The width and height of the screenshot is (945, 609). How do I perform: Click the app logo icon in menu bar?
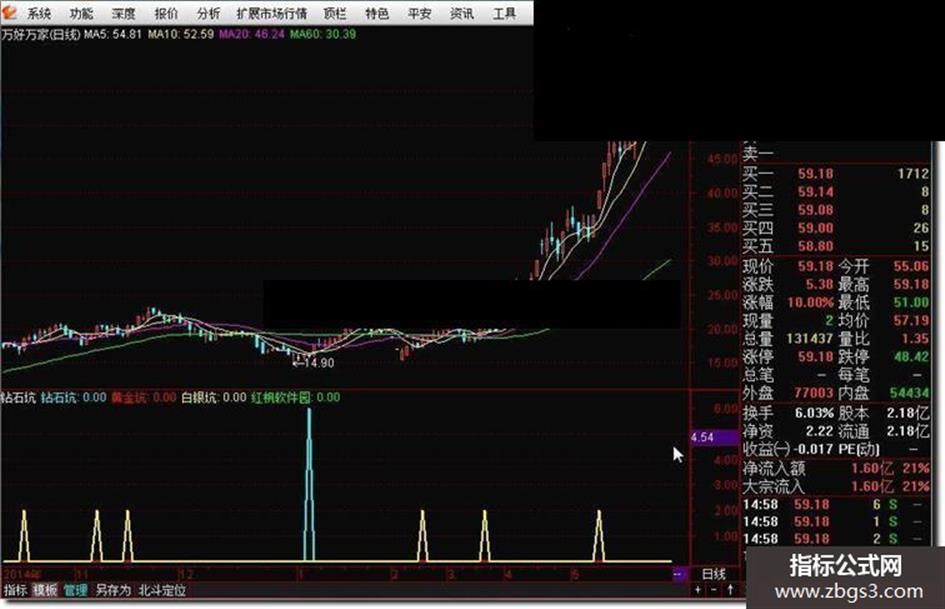coord(9,13)
